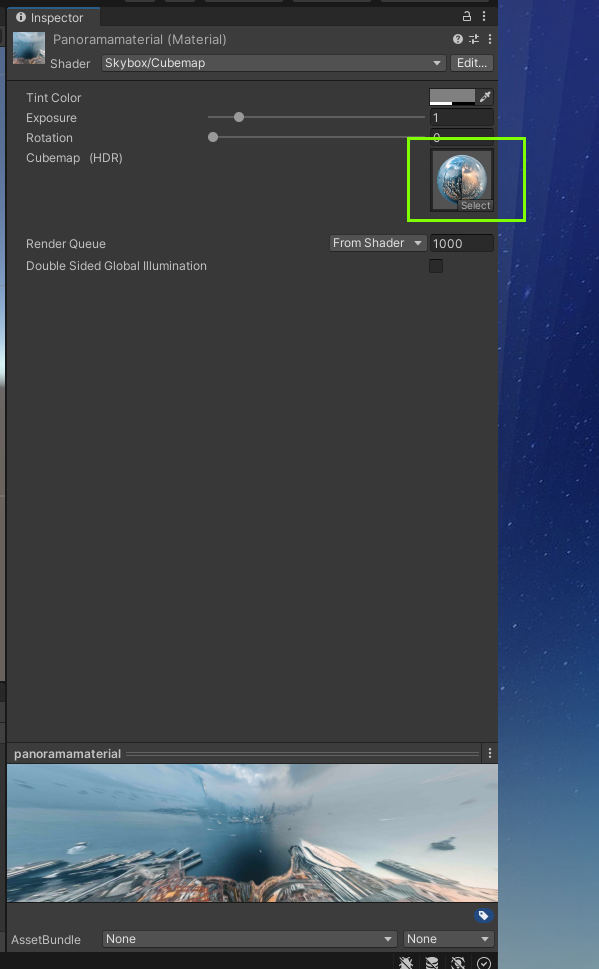Click the shader Edit... button
This screenshot has width=599, height=969.
pos(472,62)
